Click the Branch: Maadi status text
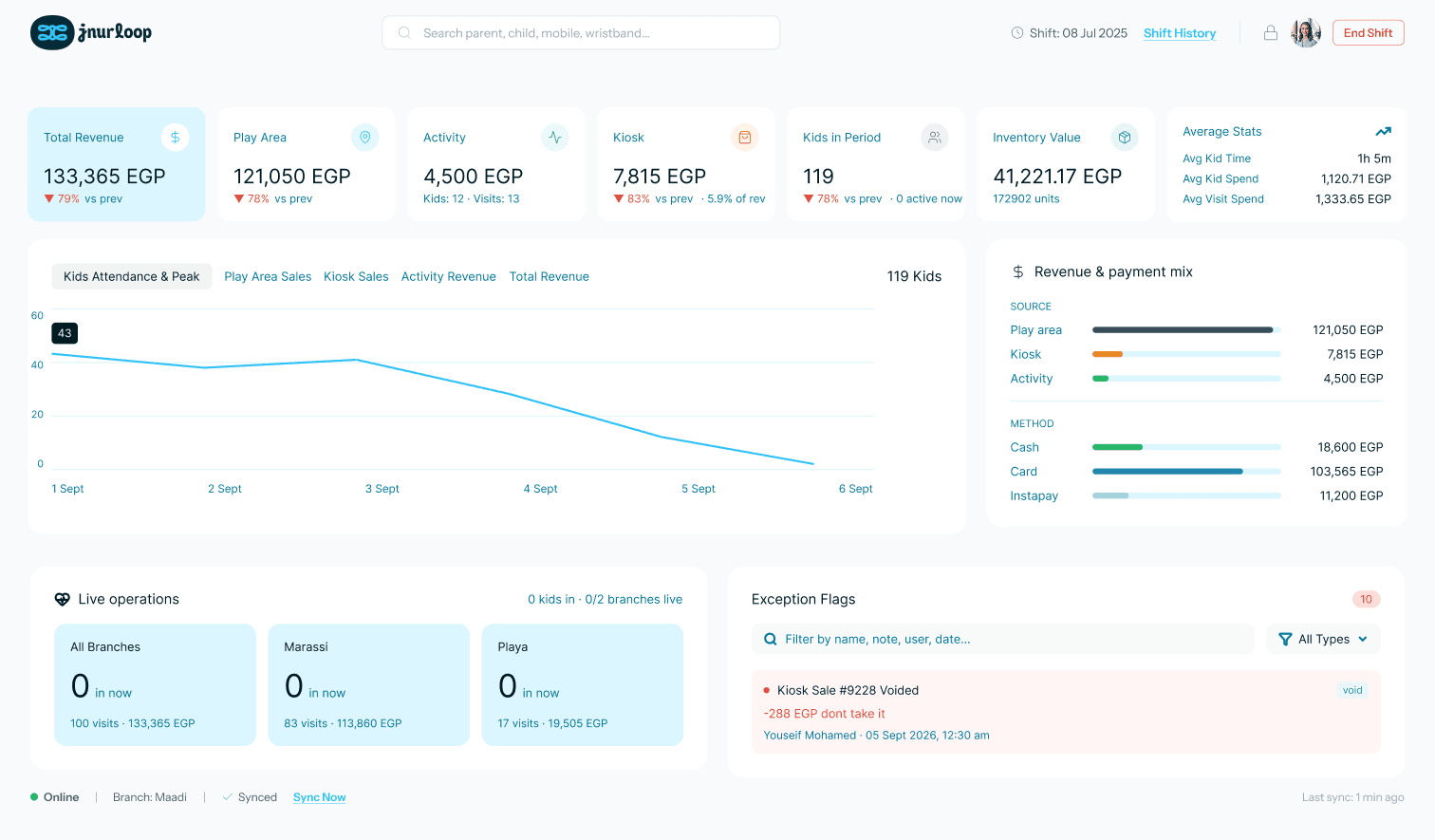 tap(150, 797)
